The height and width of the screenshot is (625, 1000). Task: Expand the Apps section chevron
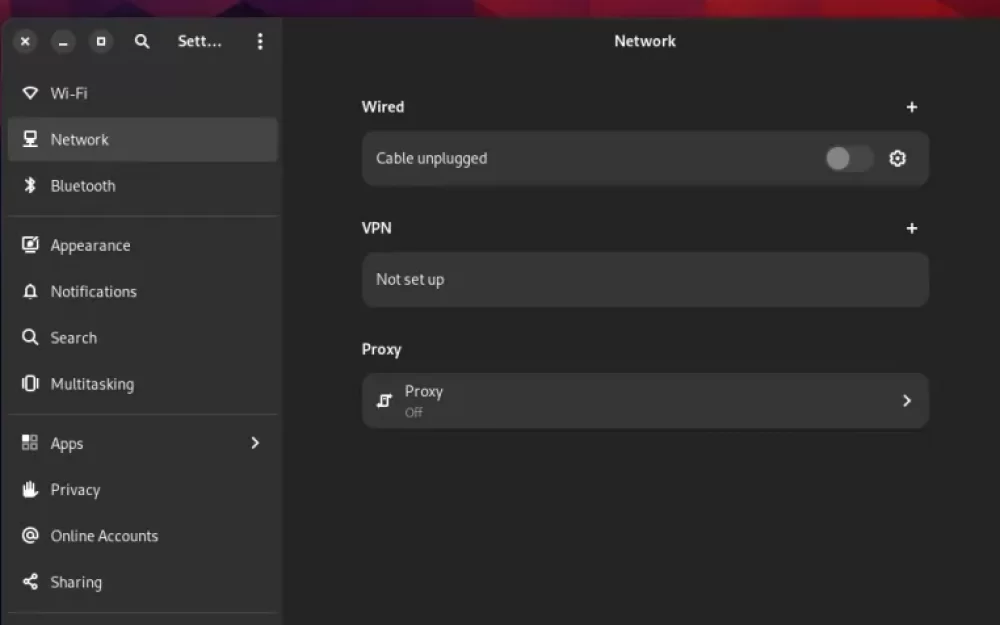pos(255,443)
